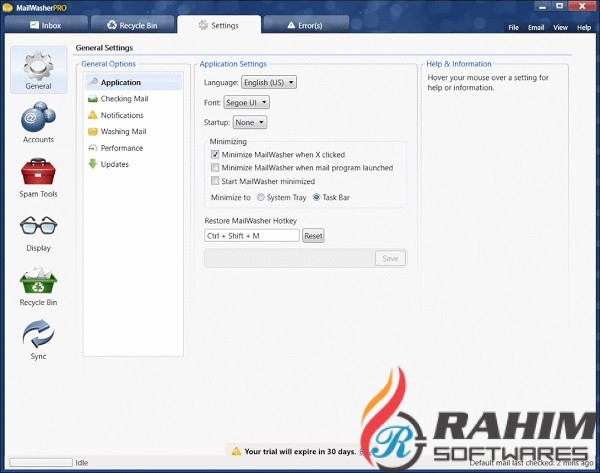The height and width of the screenshot is (473, 600).
Task: Select Washing Mail in General Options
Action: [133, 132]
